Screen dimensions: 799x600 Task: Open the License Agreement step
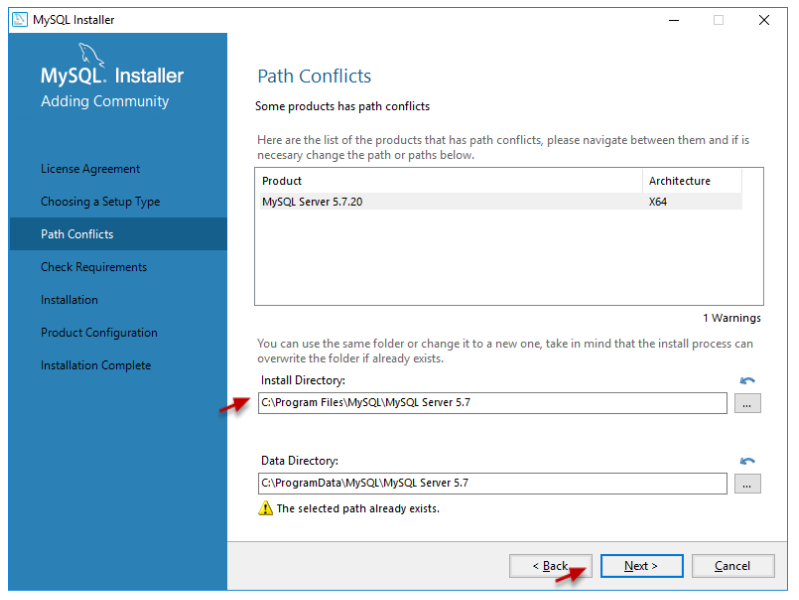click(90, 169)
